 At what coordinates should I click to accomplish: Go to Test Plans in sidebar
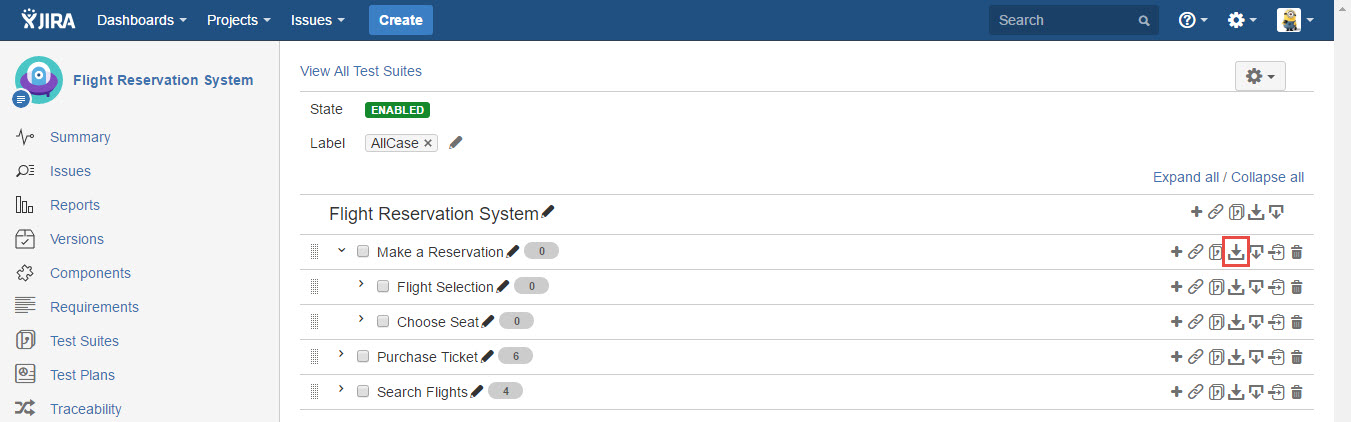[x=82, y=375]
